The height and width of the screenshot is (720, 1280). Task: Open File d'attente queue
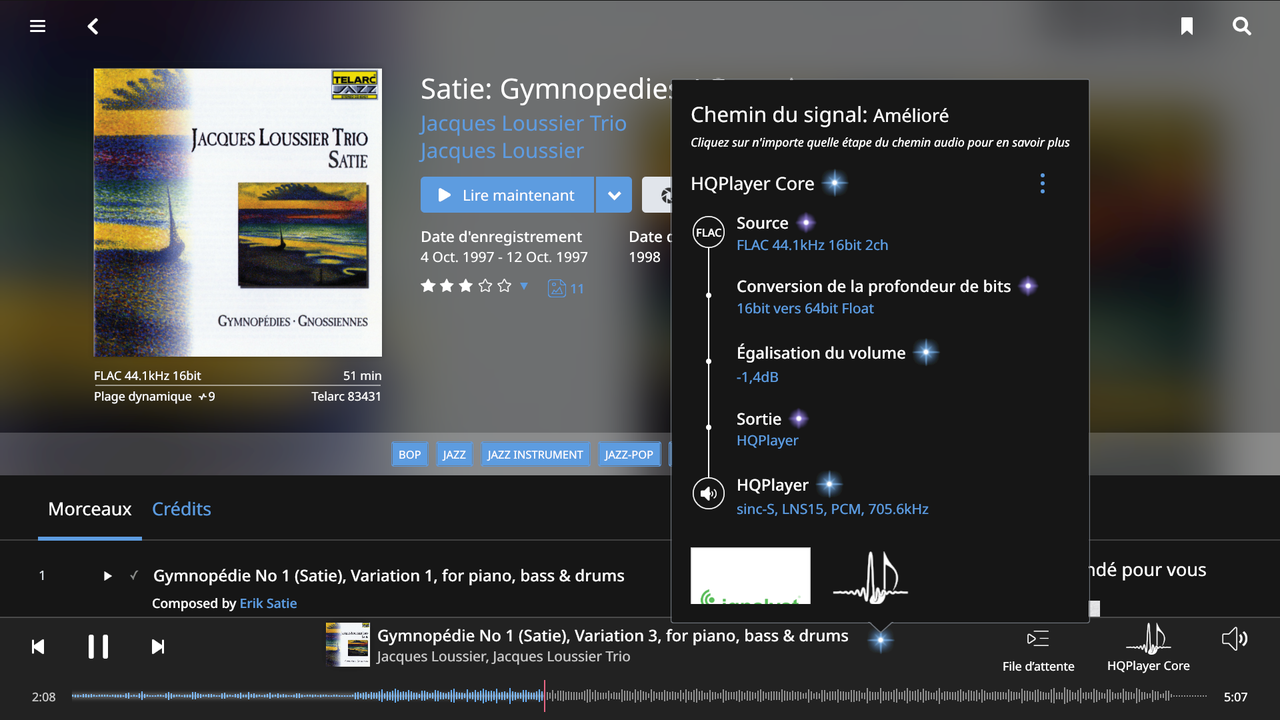(x=1038, y=650)
